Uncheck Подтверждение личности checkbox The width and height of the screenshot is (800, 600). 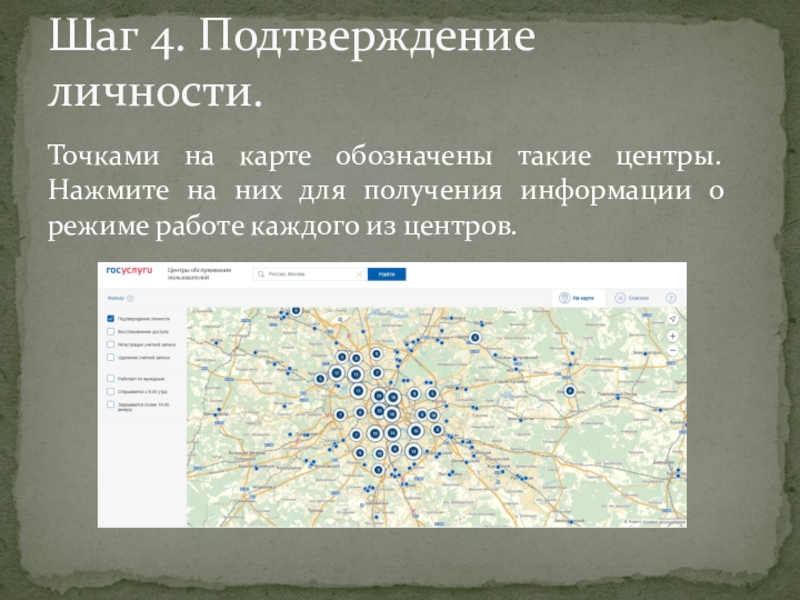pos(110,319)
